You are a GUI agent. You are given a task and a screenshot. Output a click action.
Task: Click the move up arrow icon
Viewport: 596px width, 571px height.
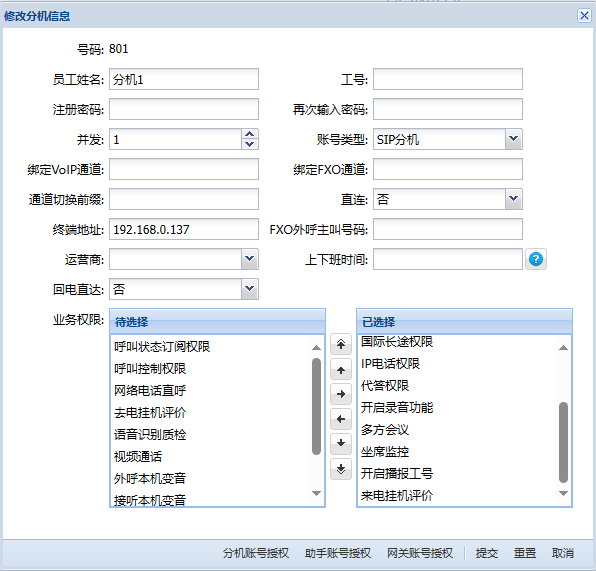pos(341,370)
